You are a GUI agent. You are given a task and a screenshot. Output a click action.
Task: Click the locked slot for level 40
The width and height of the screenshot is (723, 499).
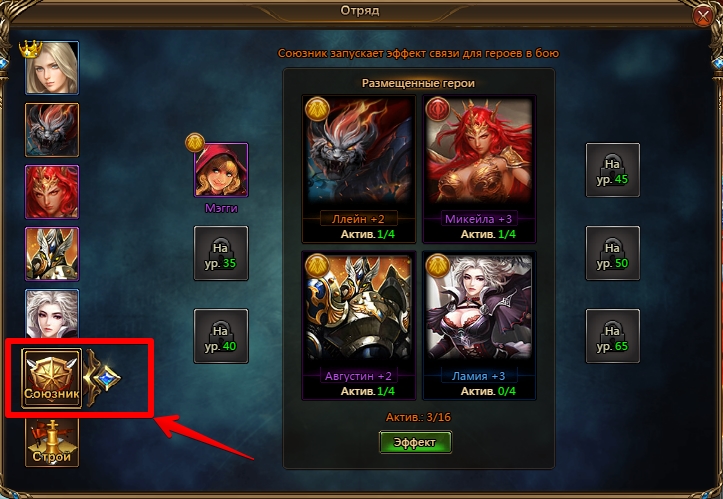pyautogui.click(x=221, y=336)
